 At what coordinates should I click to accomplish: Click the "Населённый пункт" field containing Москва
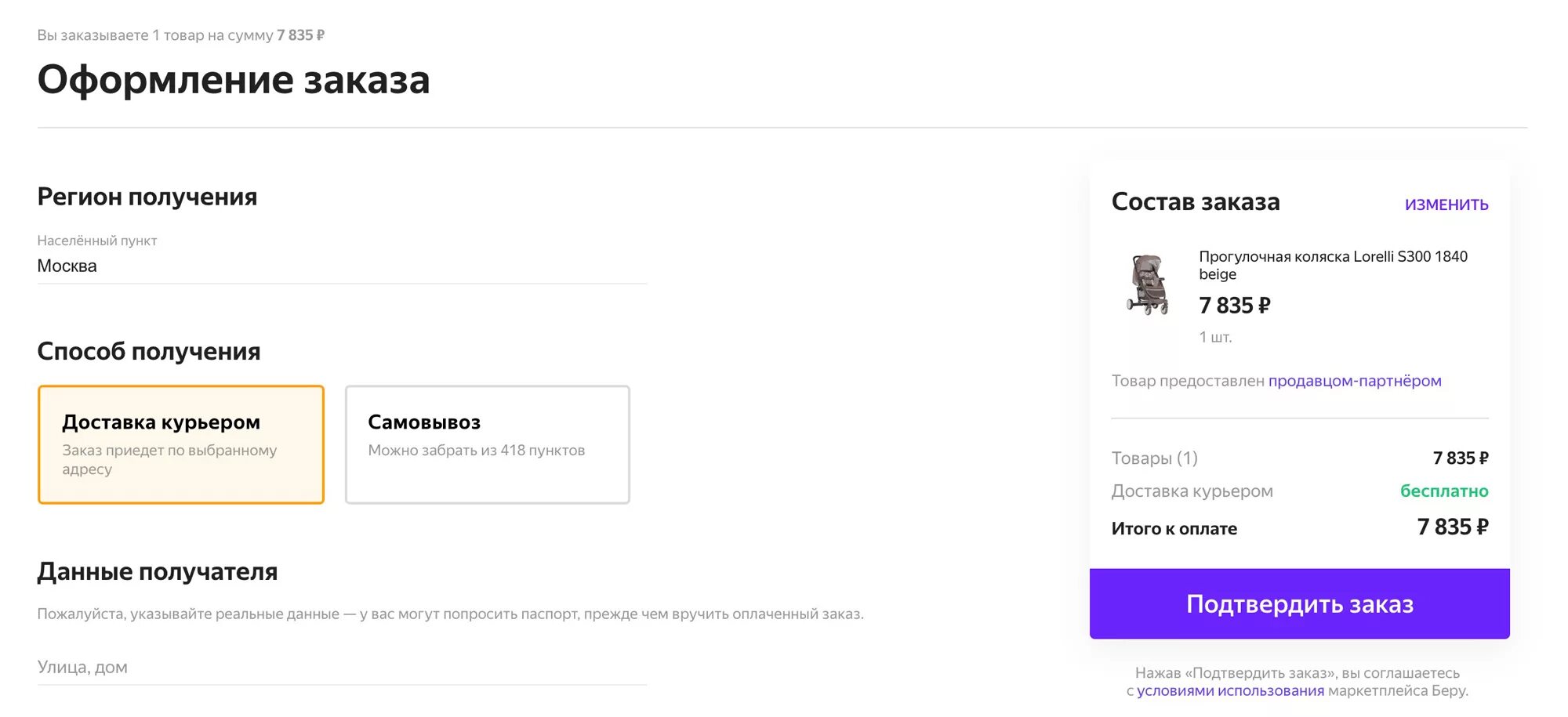pos(342,266)
